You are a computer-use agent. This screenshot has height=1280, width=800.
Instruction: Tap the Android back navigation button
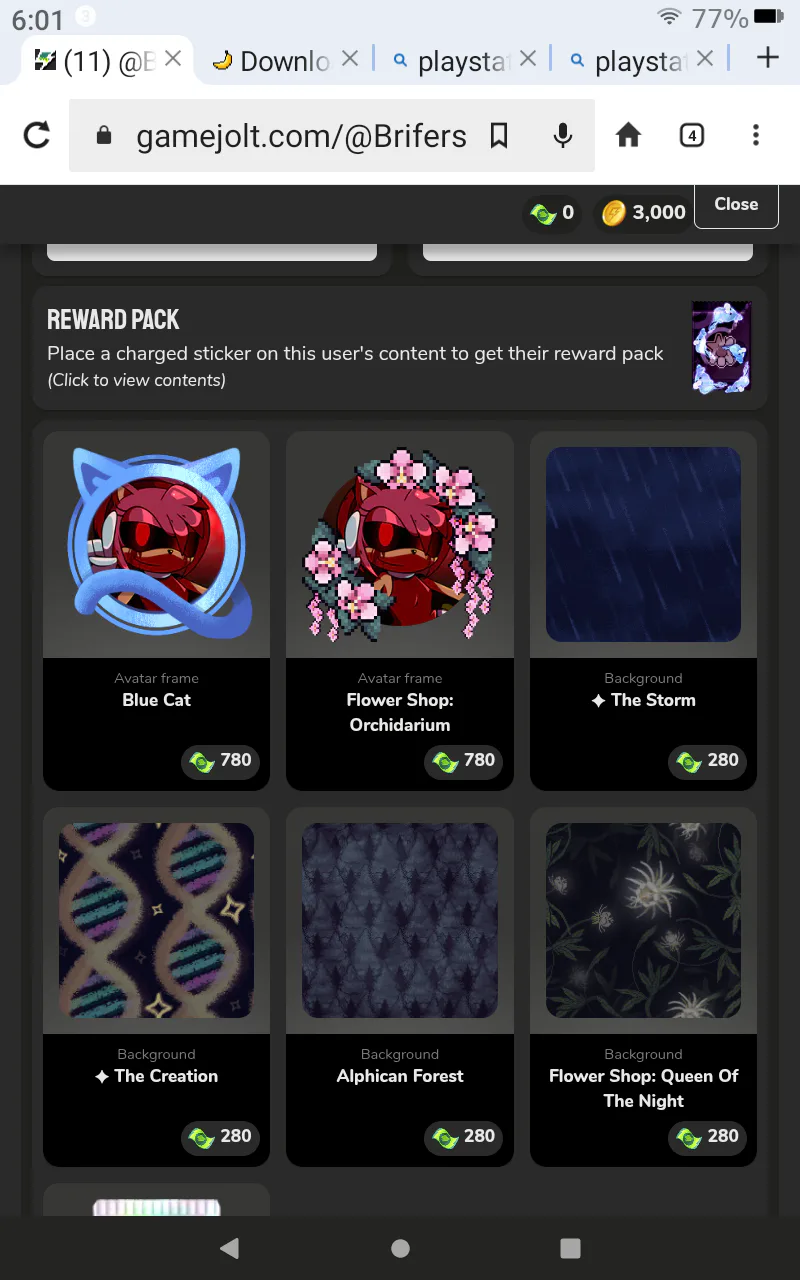tap(229, 1247)
